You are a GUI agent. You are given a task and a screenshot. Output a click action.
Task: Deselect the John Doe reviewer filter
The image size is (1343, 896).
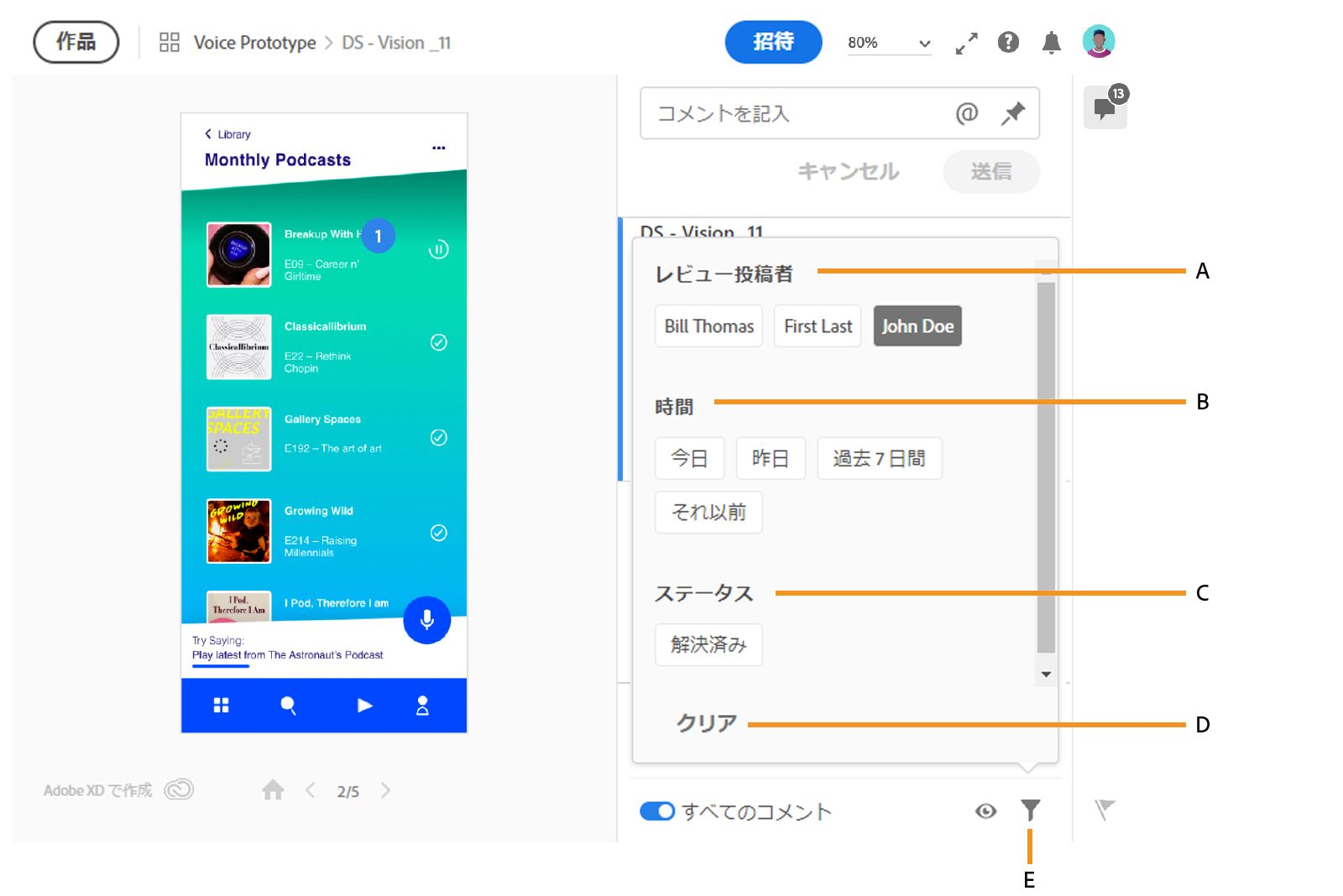pos(917,326)
